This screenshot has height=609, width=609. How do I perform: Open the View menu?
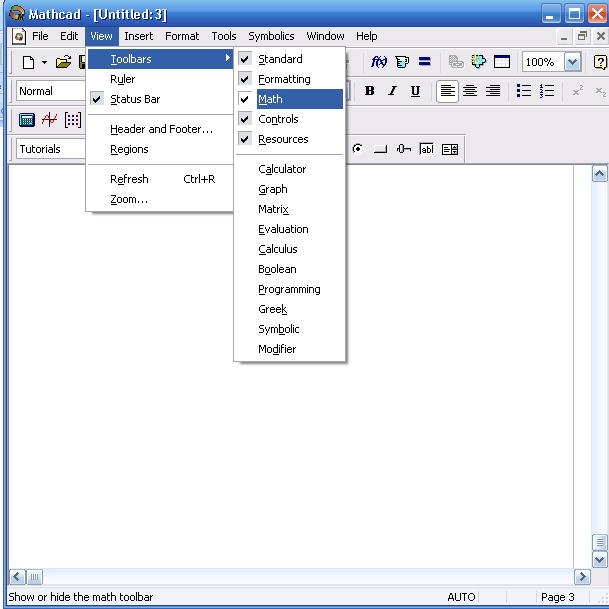pyautogui.click(x=101, y=37)
